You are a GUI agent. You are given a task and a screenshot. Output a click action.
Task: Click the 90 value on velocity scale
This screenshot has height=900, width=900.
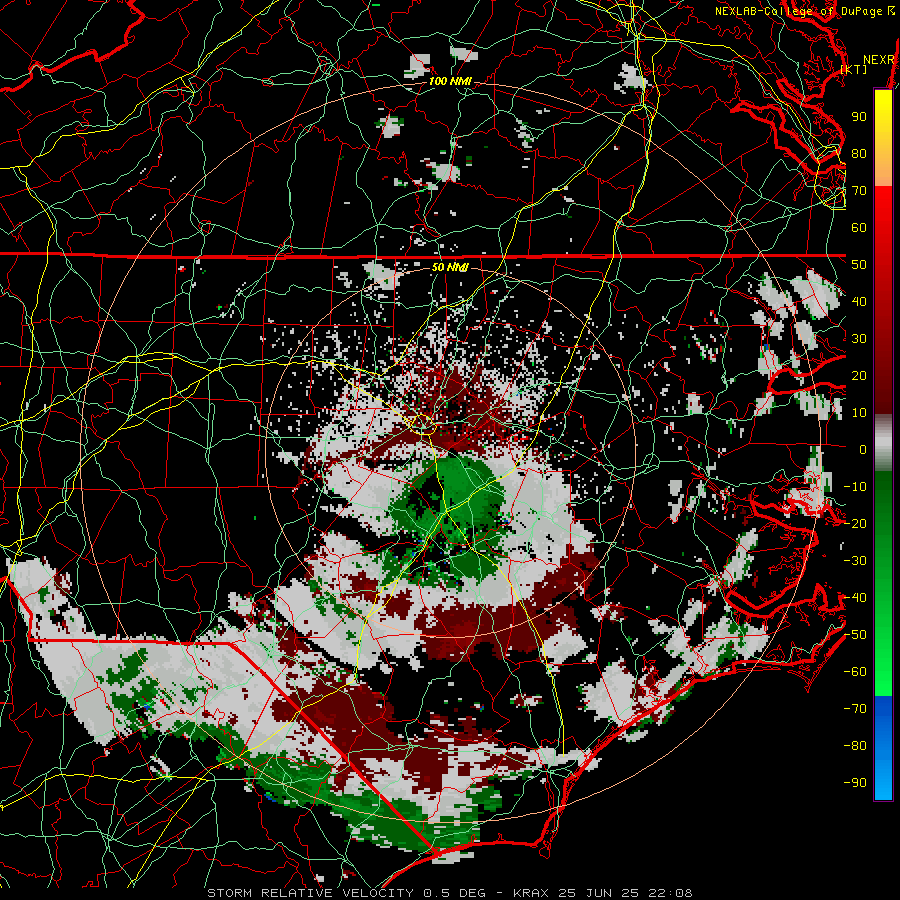click(859, 117)
